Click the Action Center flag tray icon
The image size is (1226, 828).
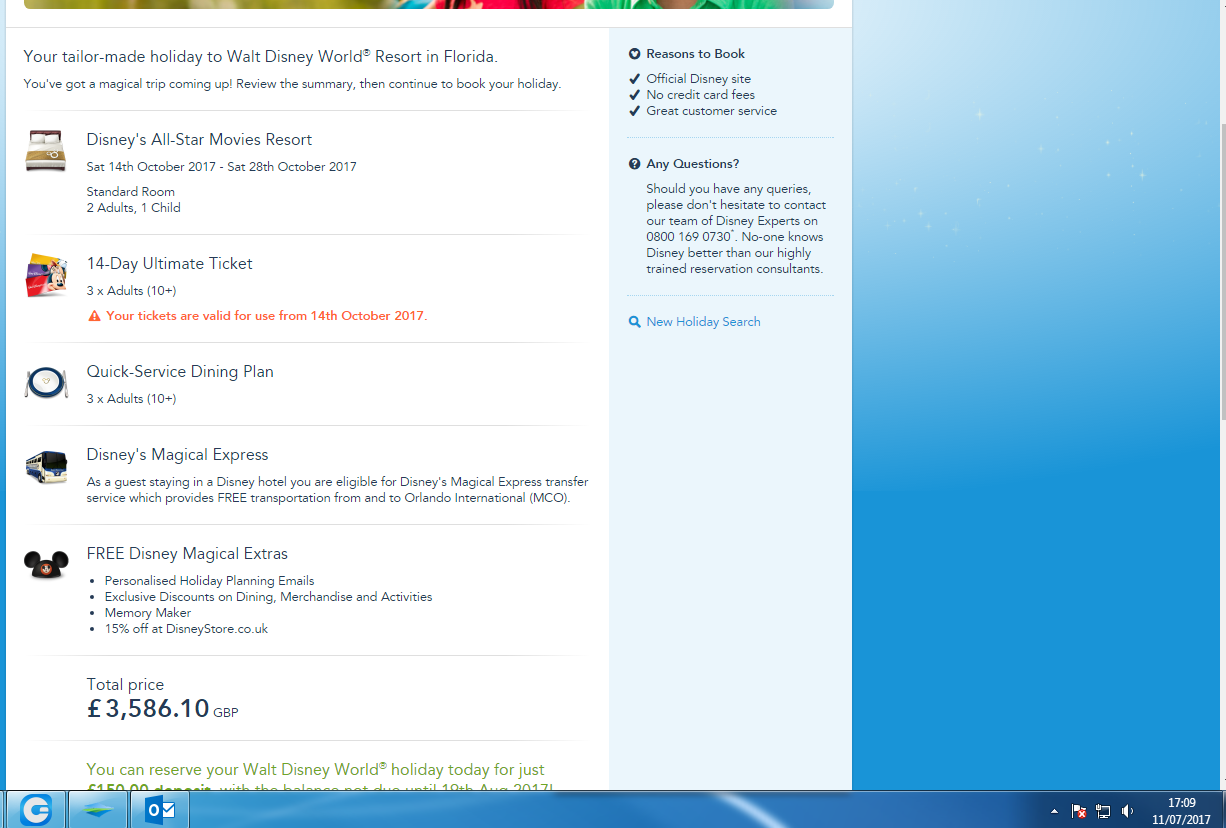pos(1079,811)
